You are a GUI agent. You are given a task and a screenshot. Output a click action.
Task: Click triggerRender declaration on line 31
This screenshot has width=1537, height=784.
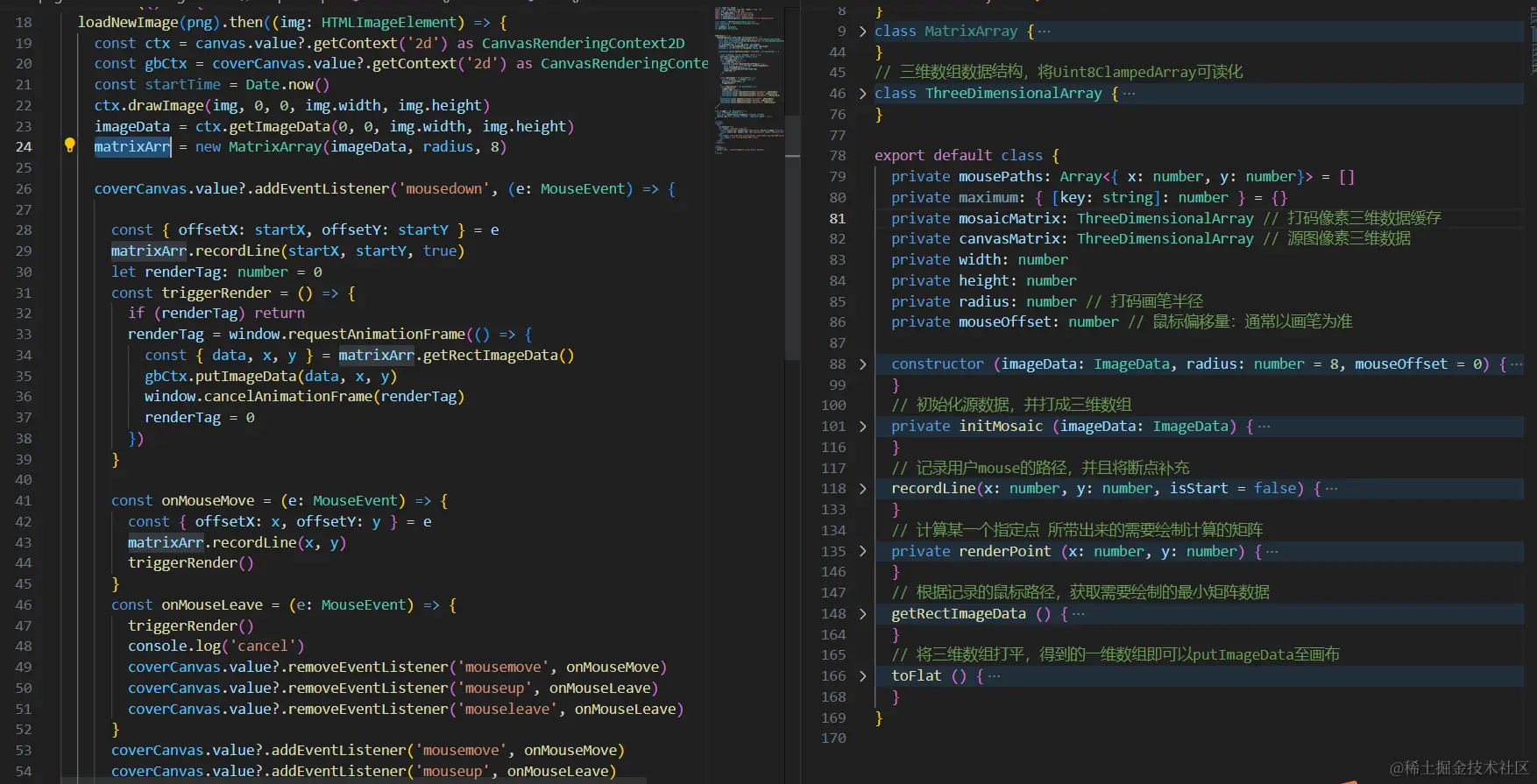click(x=216, y=293)
